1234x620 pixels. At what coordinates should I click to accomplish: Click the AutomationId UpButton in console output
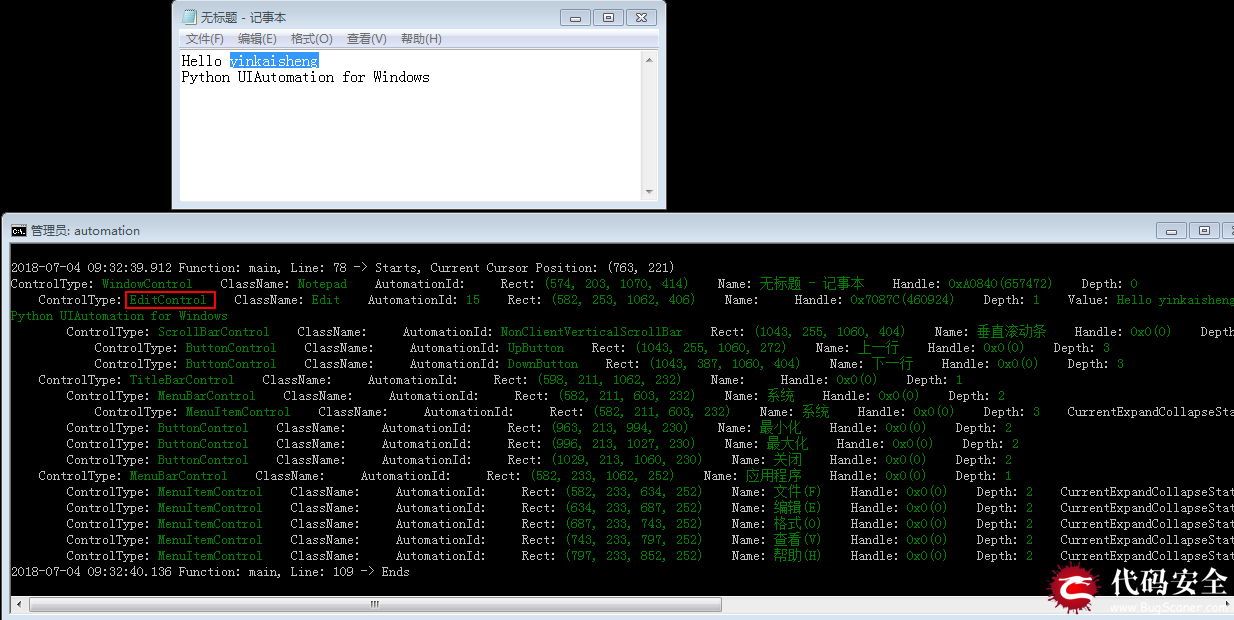536,348
